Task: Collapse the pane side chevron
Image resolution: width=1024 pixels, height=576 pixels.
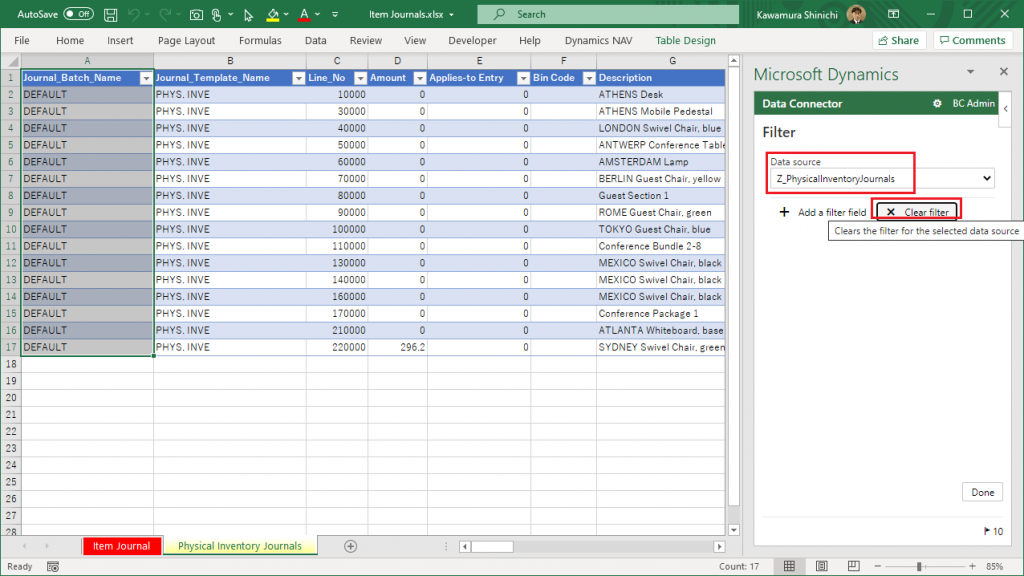Action: [1006, 109]
